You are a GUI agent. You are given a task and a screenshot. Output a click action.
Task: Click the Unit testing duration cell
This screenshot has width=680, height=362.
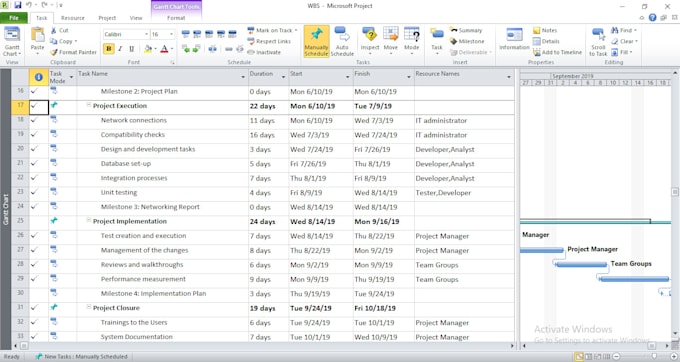tap(268, 193)
